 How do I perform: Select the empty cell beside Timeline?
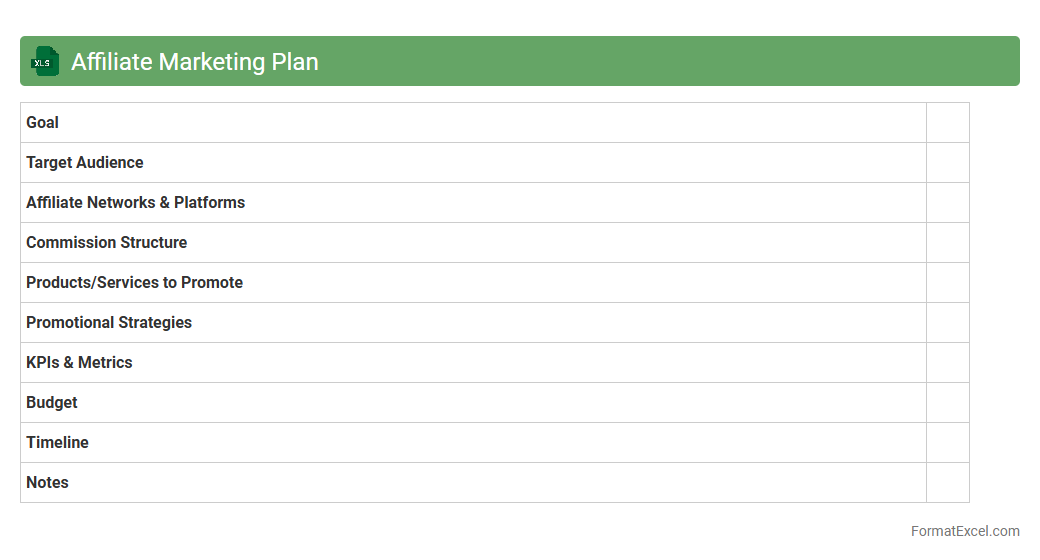click(x=947, y=442)
